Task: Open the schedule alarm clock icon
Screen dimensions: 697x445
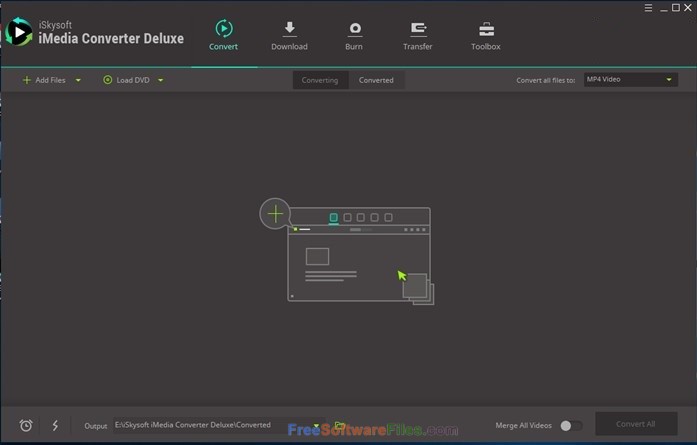Action: [x=26, y=425]
